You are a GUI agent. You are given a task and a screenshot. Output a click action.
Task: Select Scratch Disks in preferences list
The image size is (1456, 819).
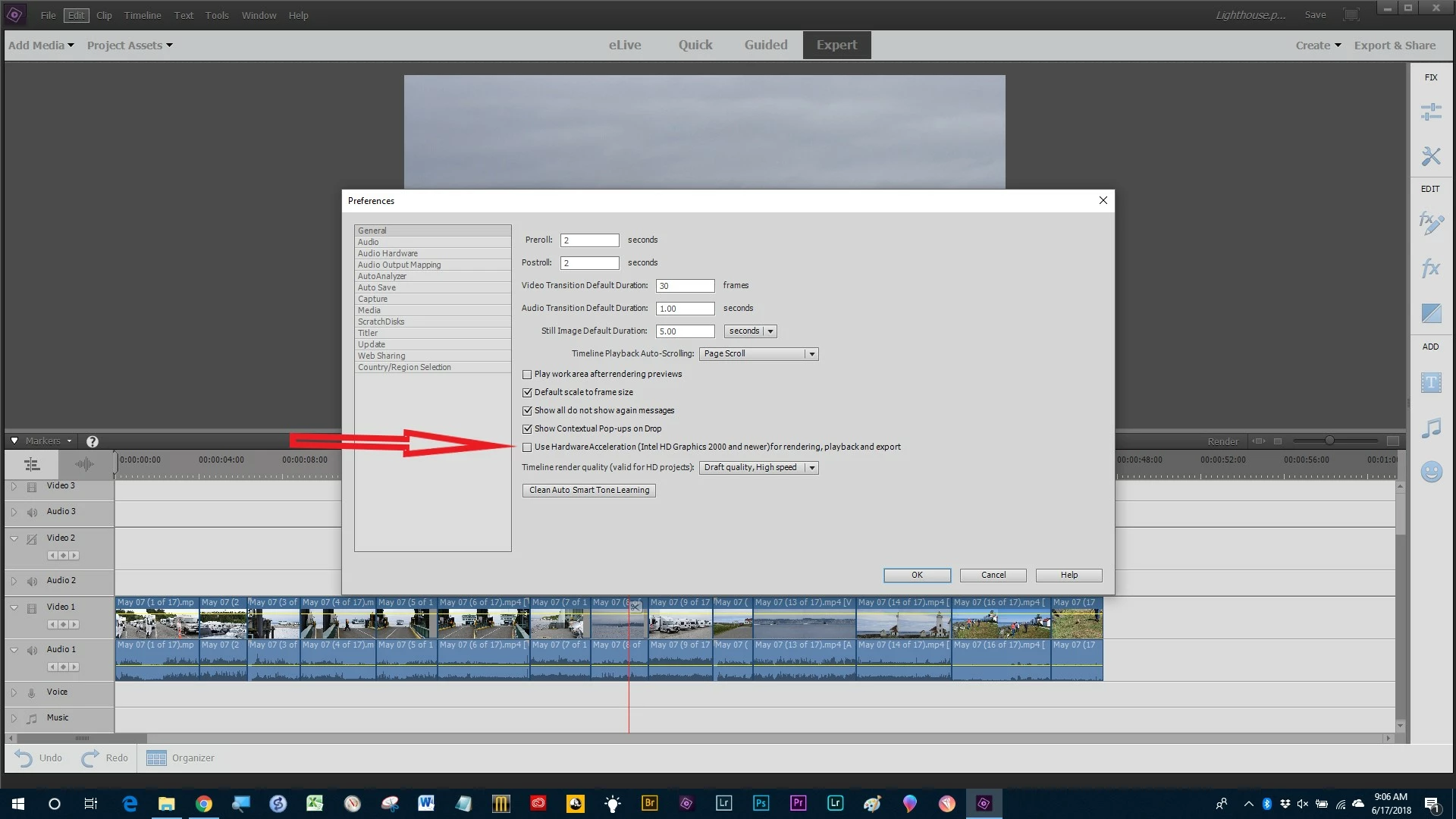[381, 322]
